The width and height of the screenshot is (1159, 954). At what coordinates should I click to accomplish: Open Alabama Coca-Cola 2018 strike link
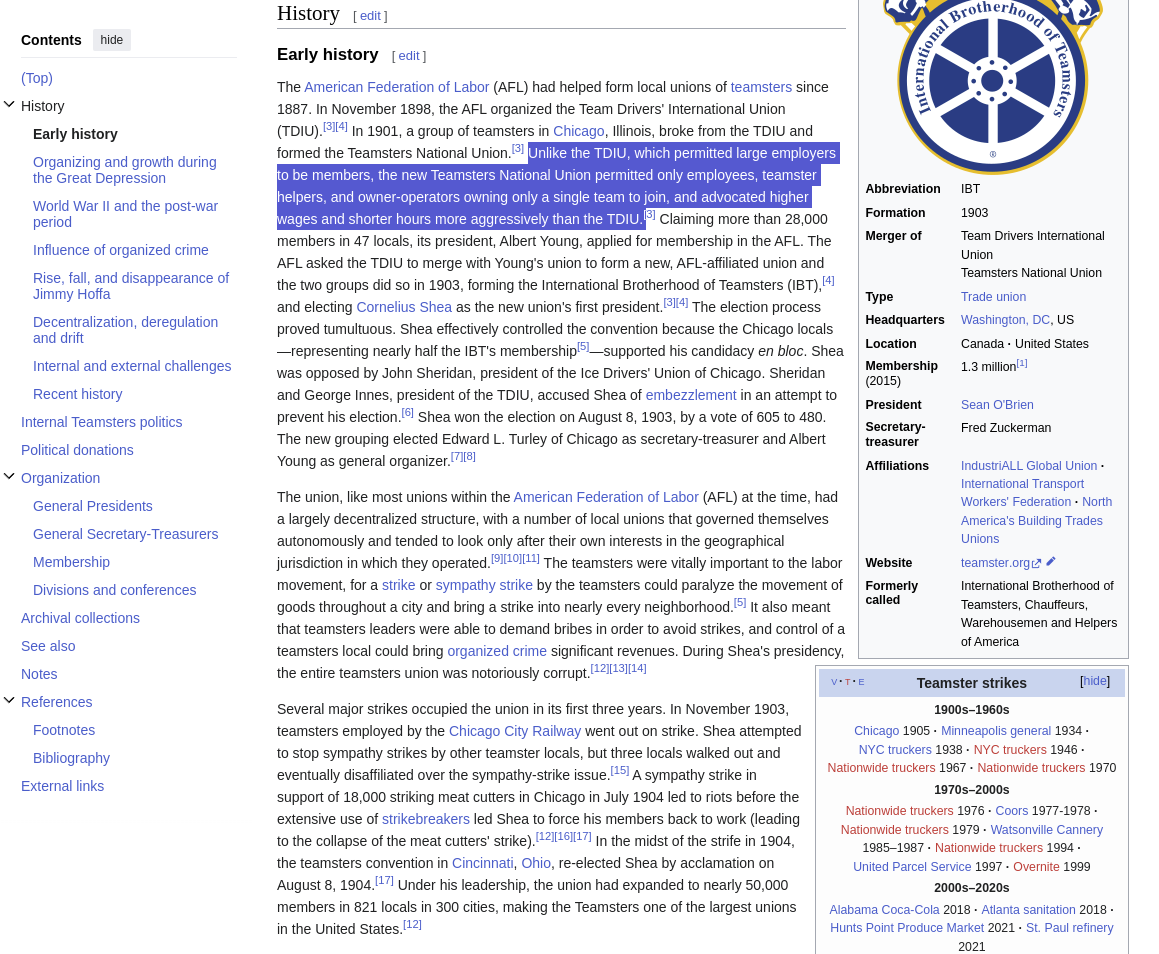point(884,910)
